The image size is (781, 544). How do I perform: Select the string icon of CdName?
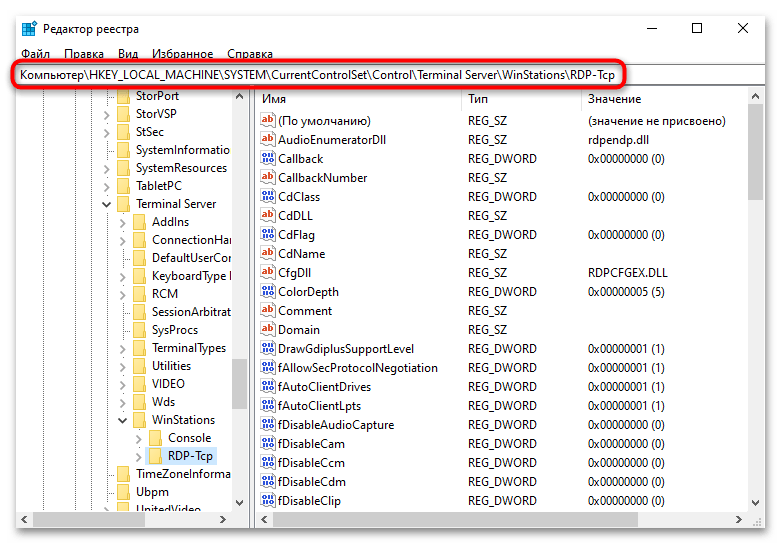coord(267,253)
